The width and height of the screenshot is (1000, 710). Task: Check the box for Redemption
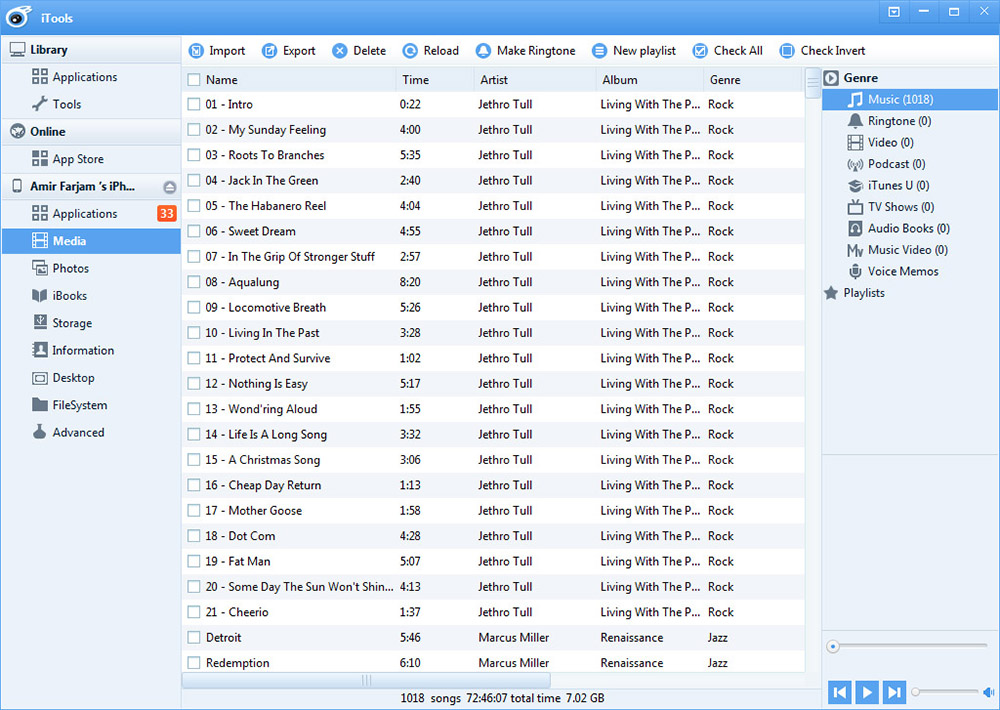coord(194,663)
